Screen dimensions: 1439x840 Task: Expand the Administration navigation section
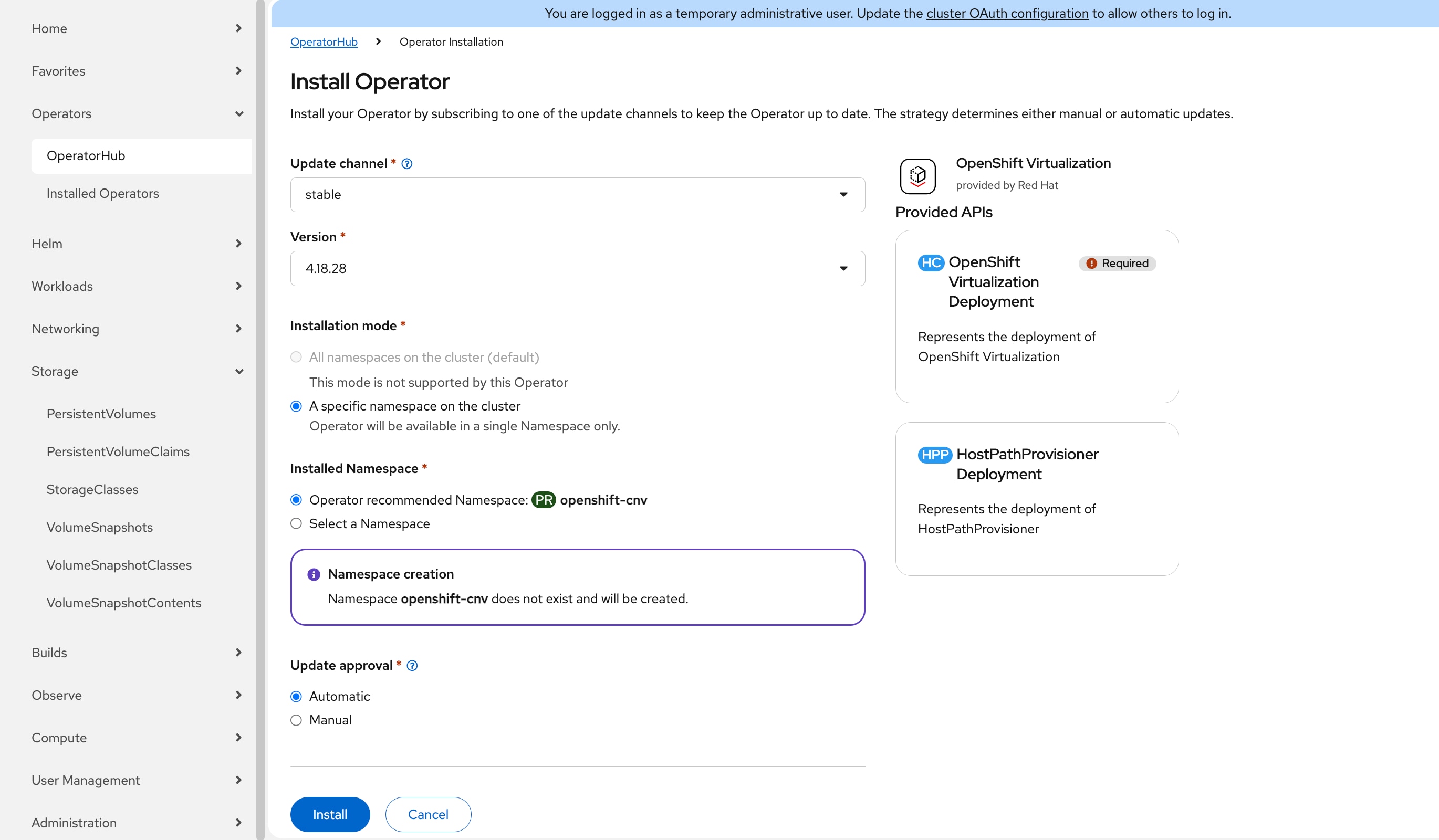click(x=137, y=823)
